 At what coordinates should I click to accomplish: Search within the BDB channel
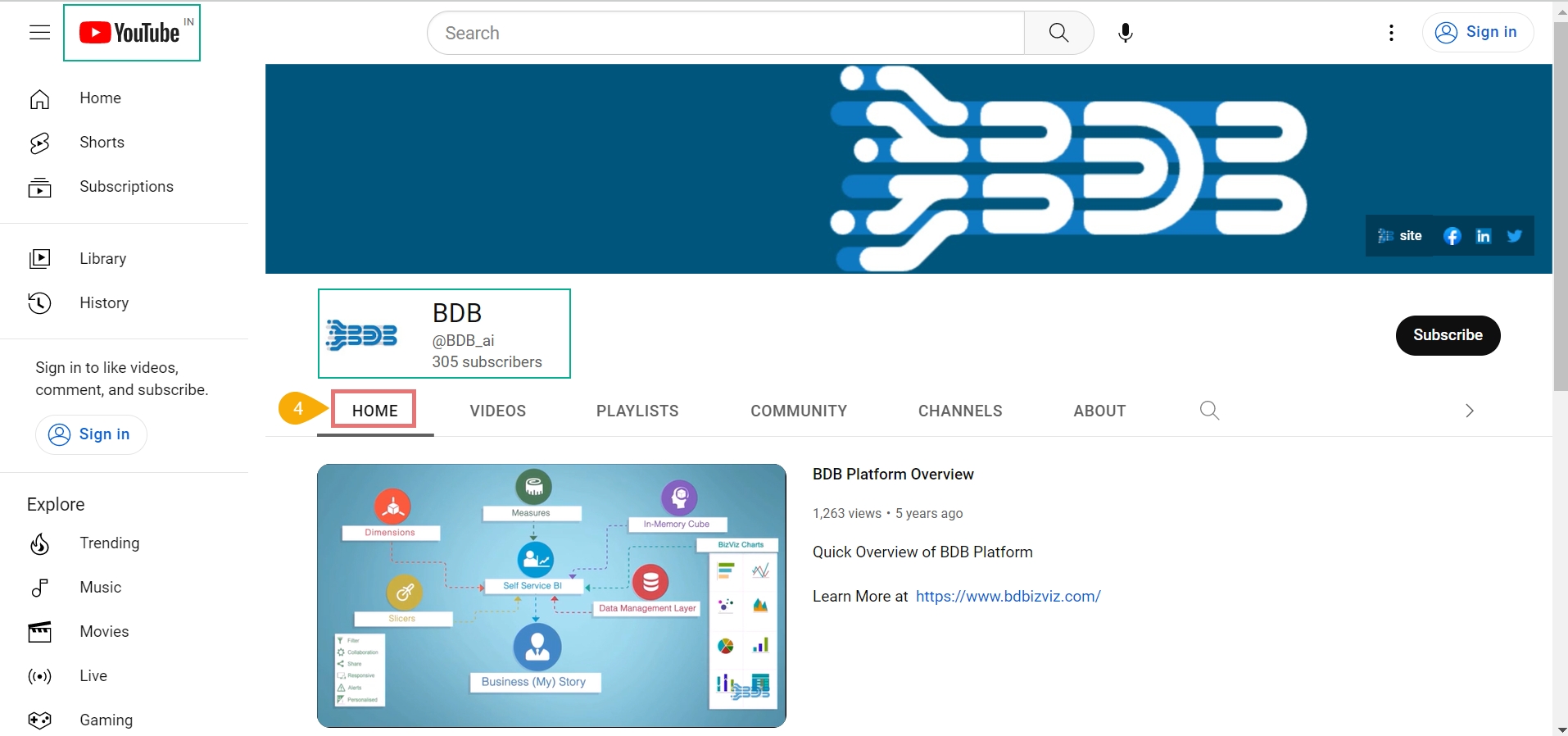point(1209,410)
